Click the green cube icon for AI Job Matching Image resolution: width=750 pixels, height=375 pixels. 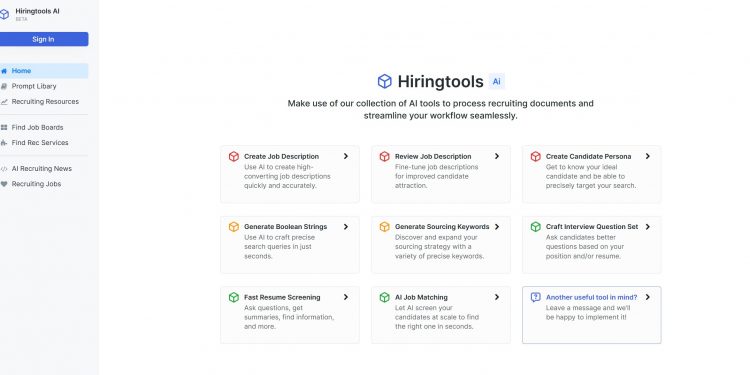click(x=385, y=297)
